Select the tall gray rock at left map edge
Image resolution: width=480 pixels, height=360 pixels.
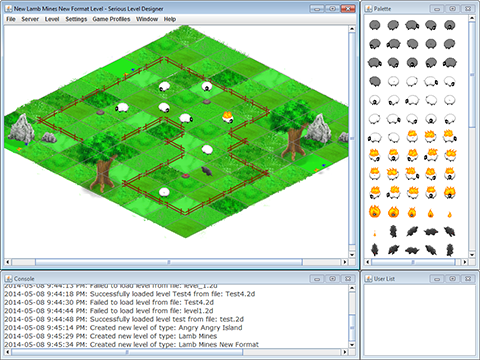pos(22,128)
